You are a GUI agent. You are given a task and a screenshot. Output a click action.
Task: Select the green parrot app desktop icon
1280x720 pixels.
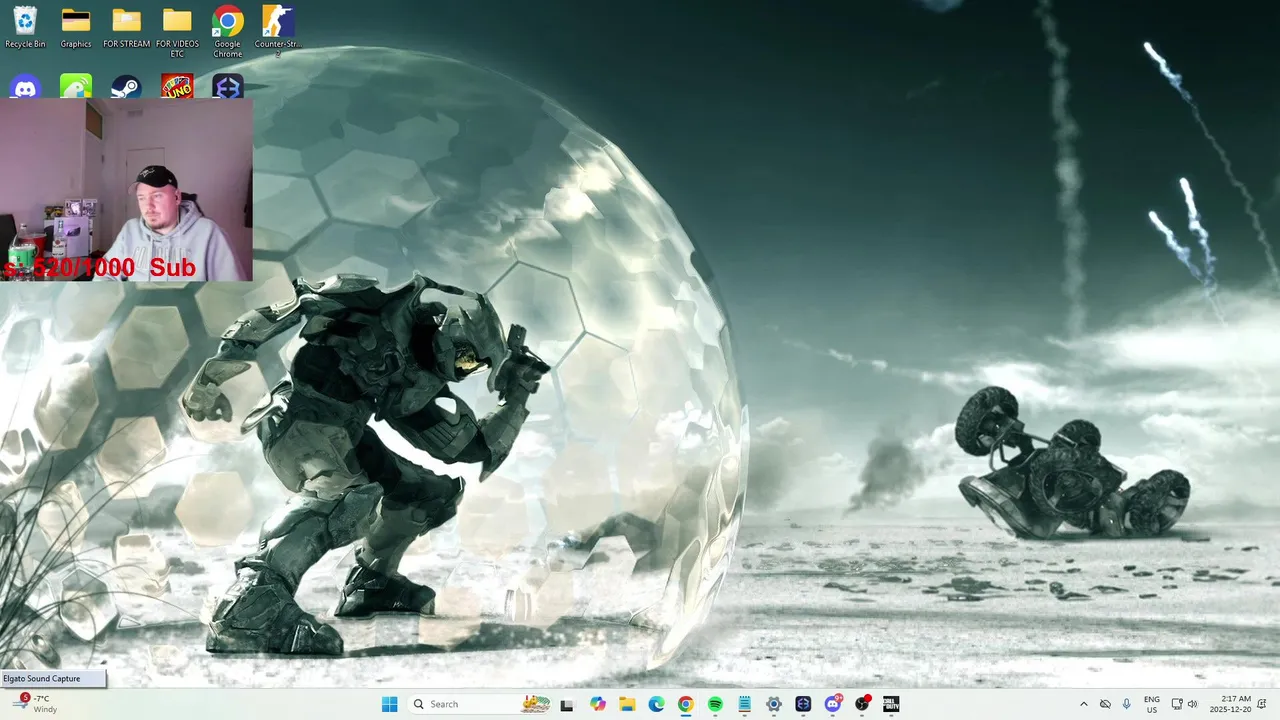point(76,87)
